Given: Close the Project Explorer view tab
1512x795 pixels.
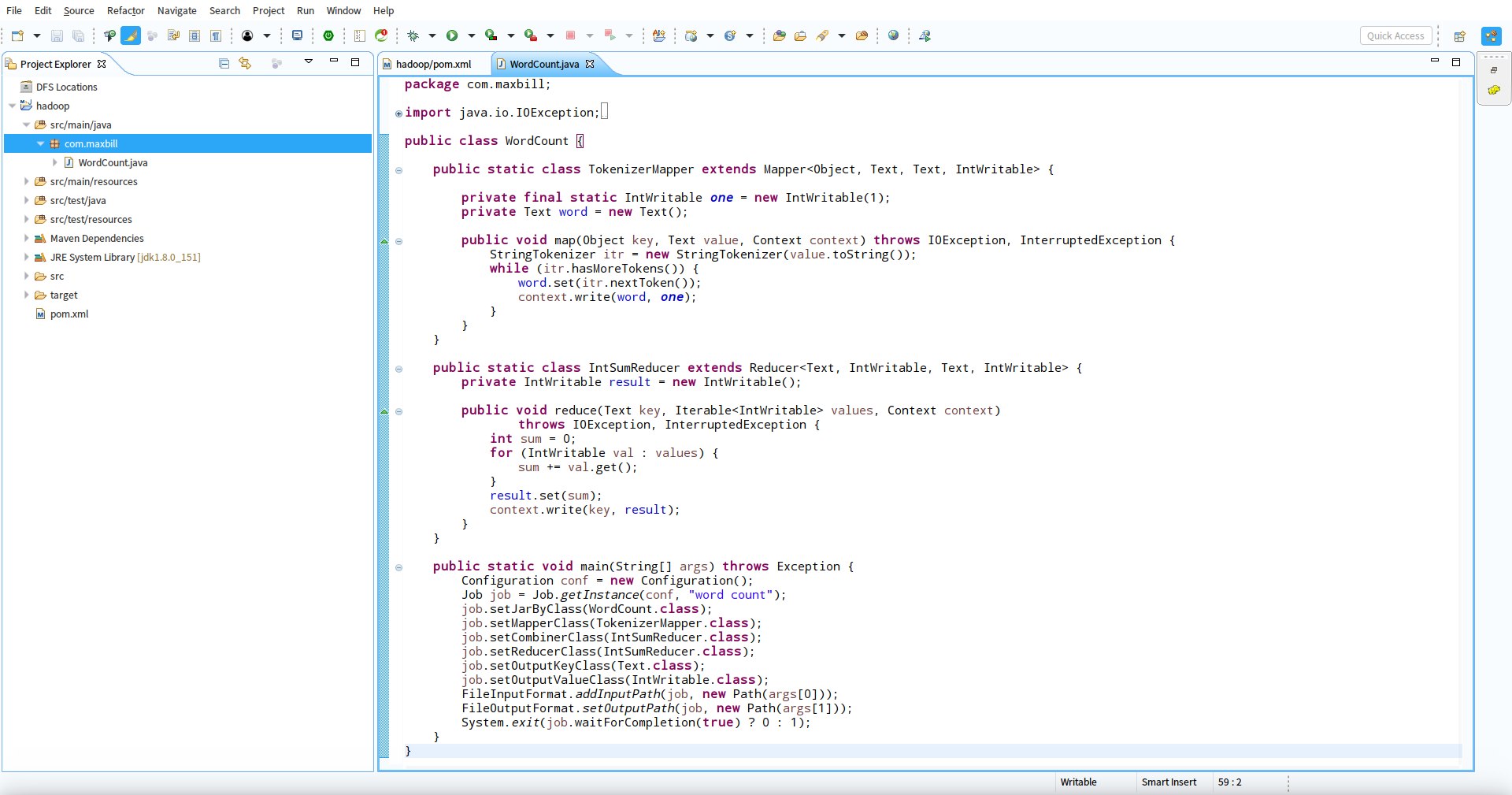Looking at the screenshot, I should point(102,64).
